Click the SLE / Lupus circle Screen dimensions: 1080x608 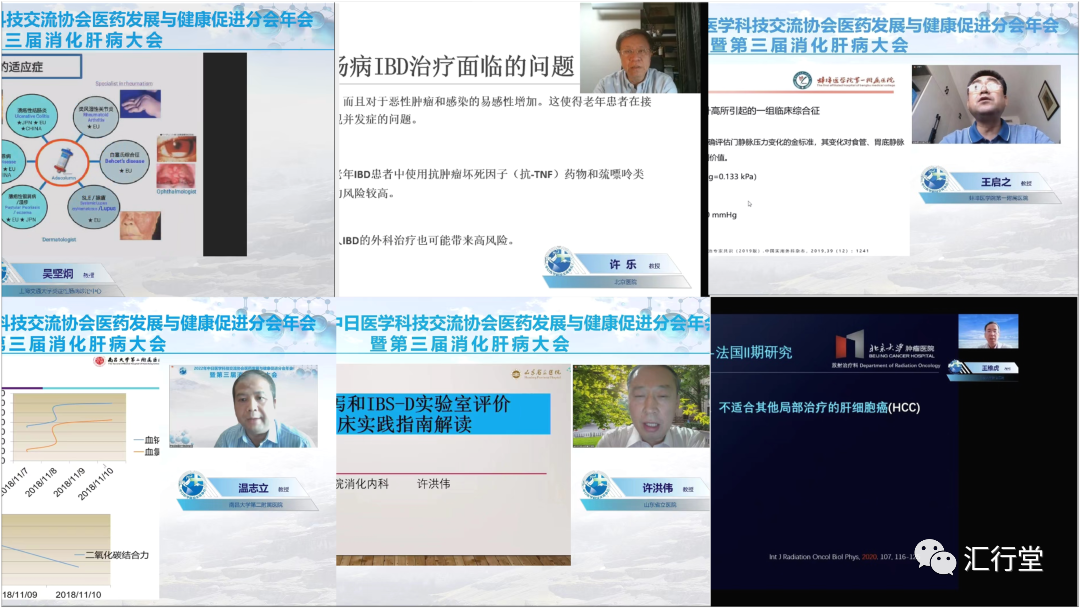(x=93, y=207)
